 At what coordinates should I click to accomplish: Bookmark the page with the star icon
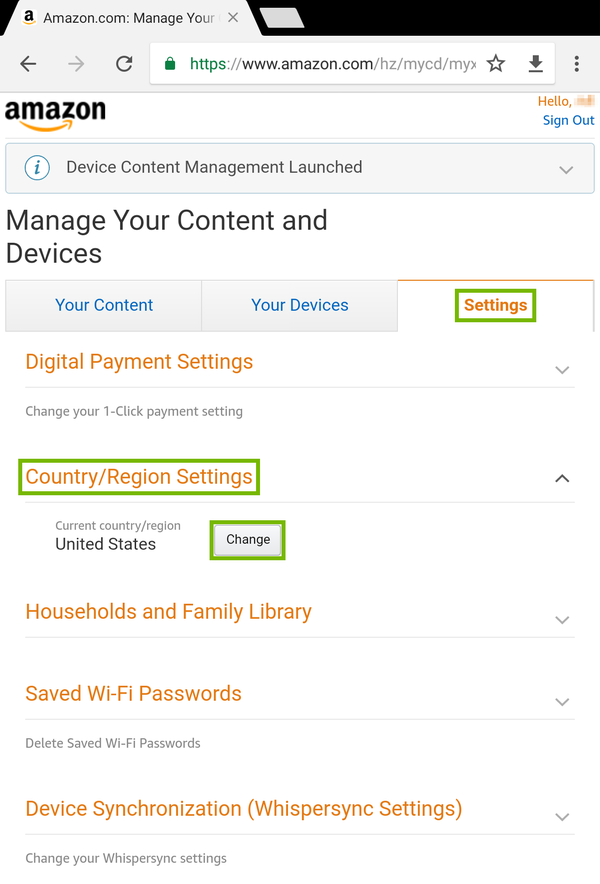coord(496,63)
